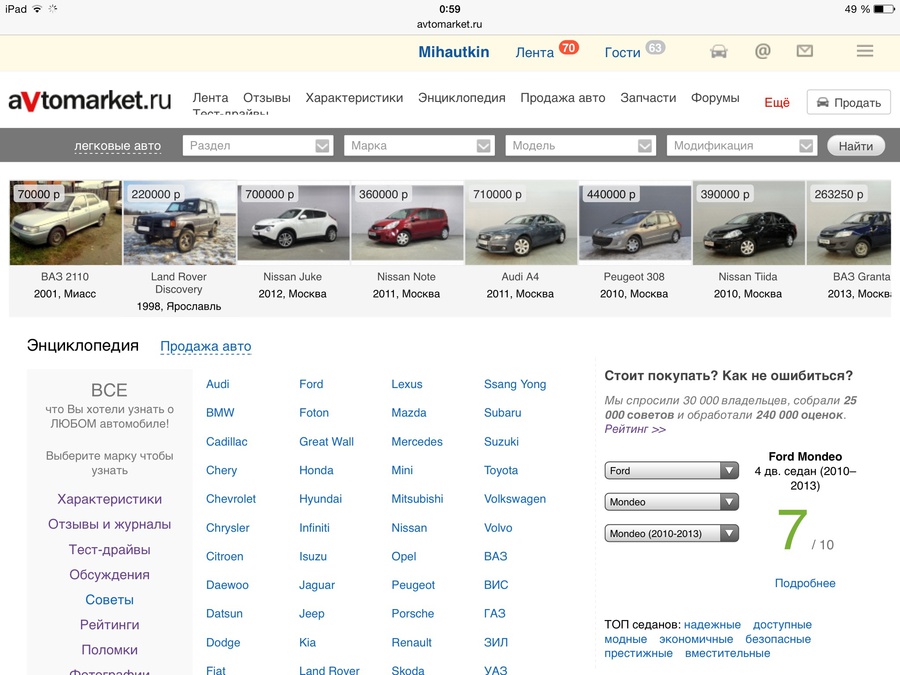Open the envelope messages icon

(x=805, y=51)
